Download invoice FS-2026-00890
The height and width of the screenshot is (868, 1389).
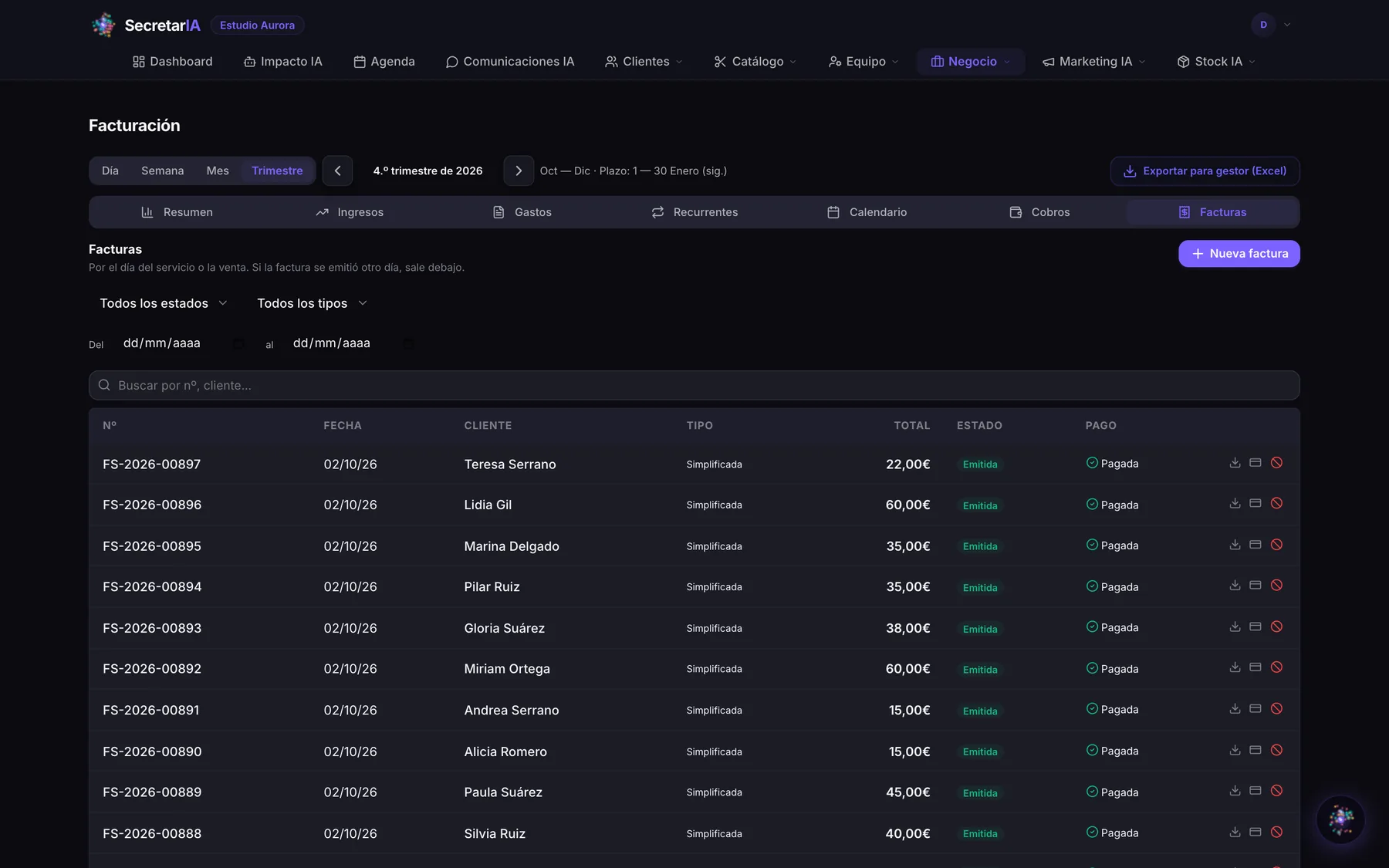1235,750
